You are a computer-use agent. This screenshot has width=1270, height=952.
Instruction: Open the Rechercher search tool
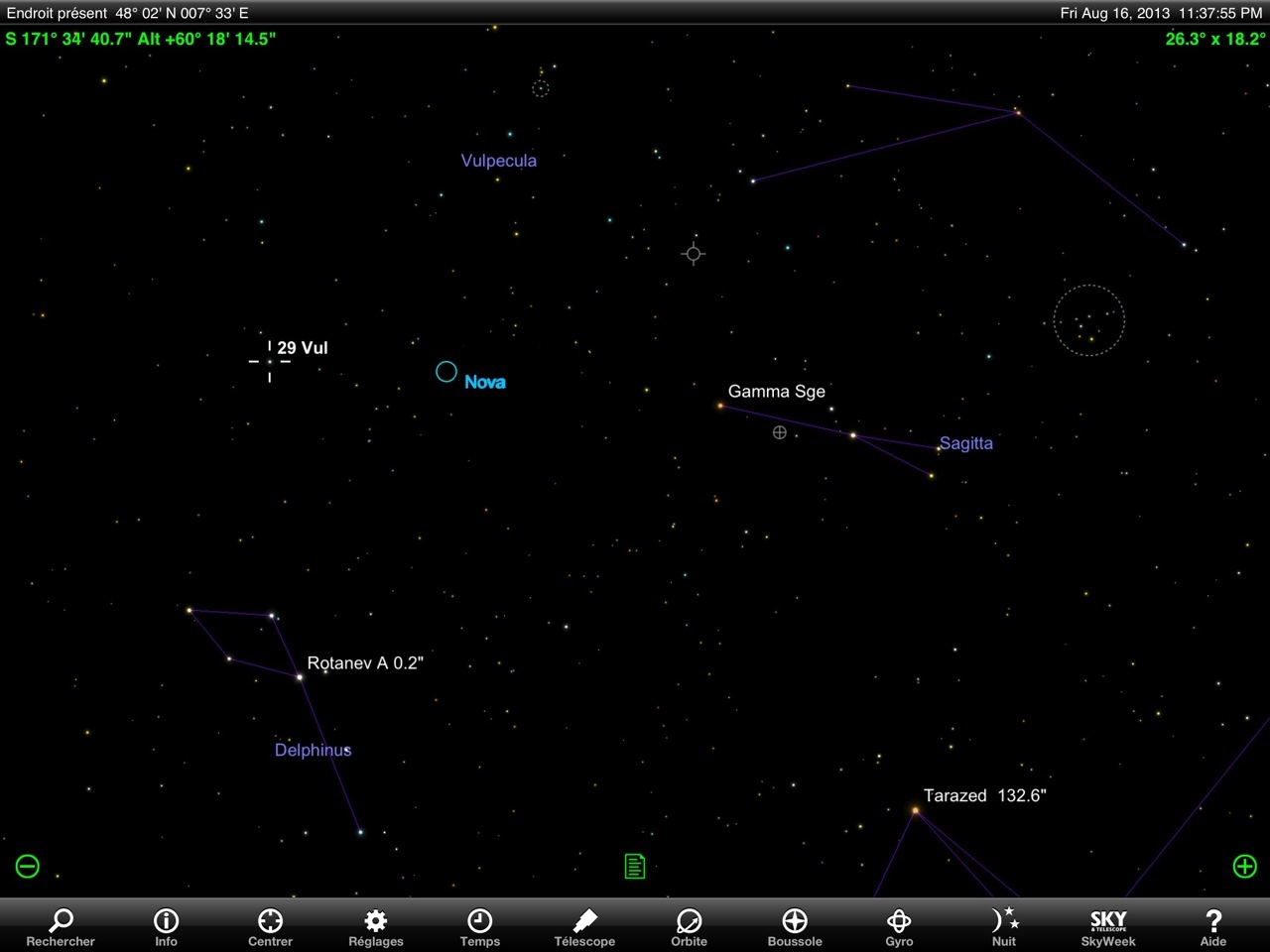[61, 926]
